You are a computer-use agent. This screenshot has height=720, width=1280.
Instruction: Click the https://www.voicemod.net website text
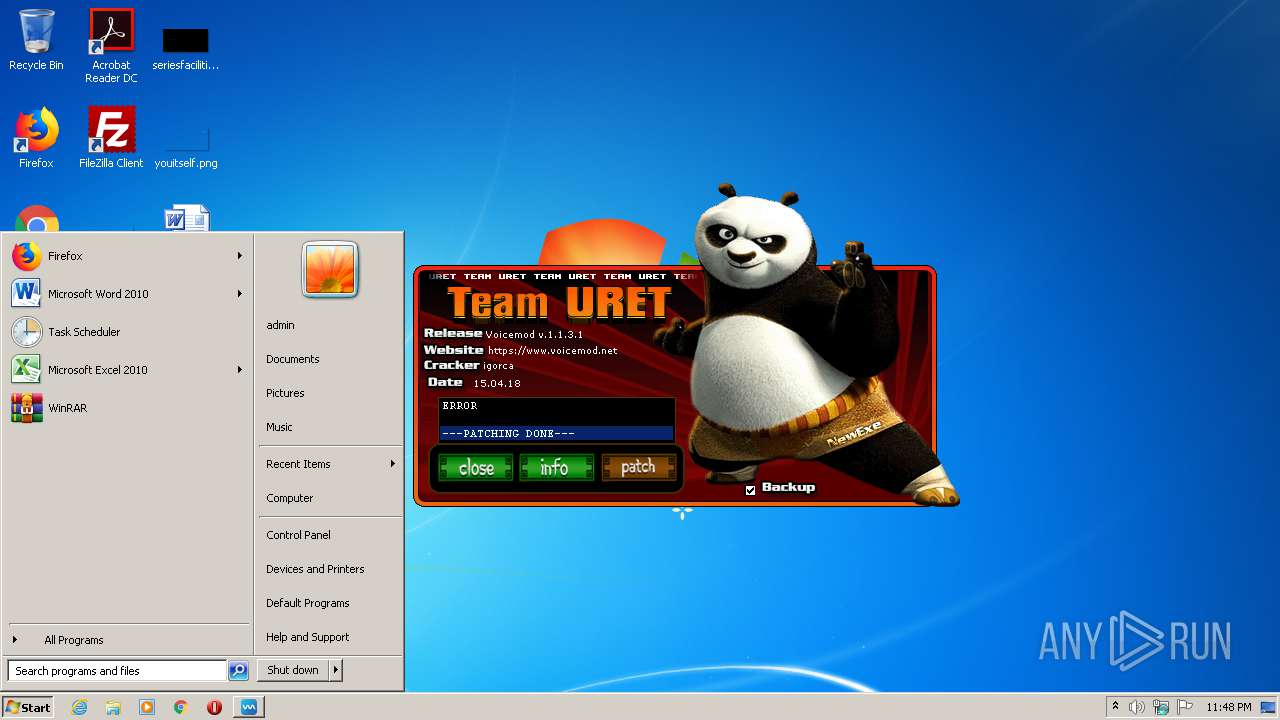552,351
